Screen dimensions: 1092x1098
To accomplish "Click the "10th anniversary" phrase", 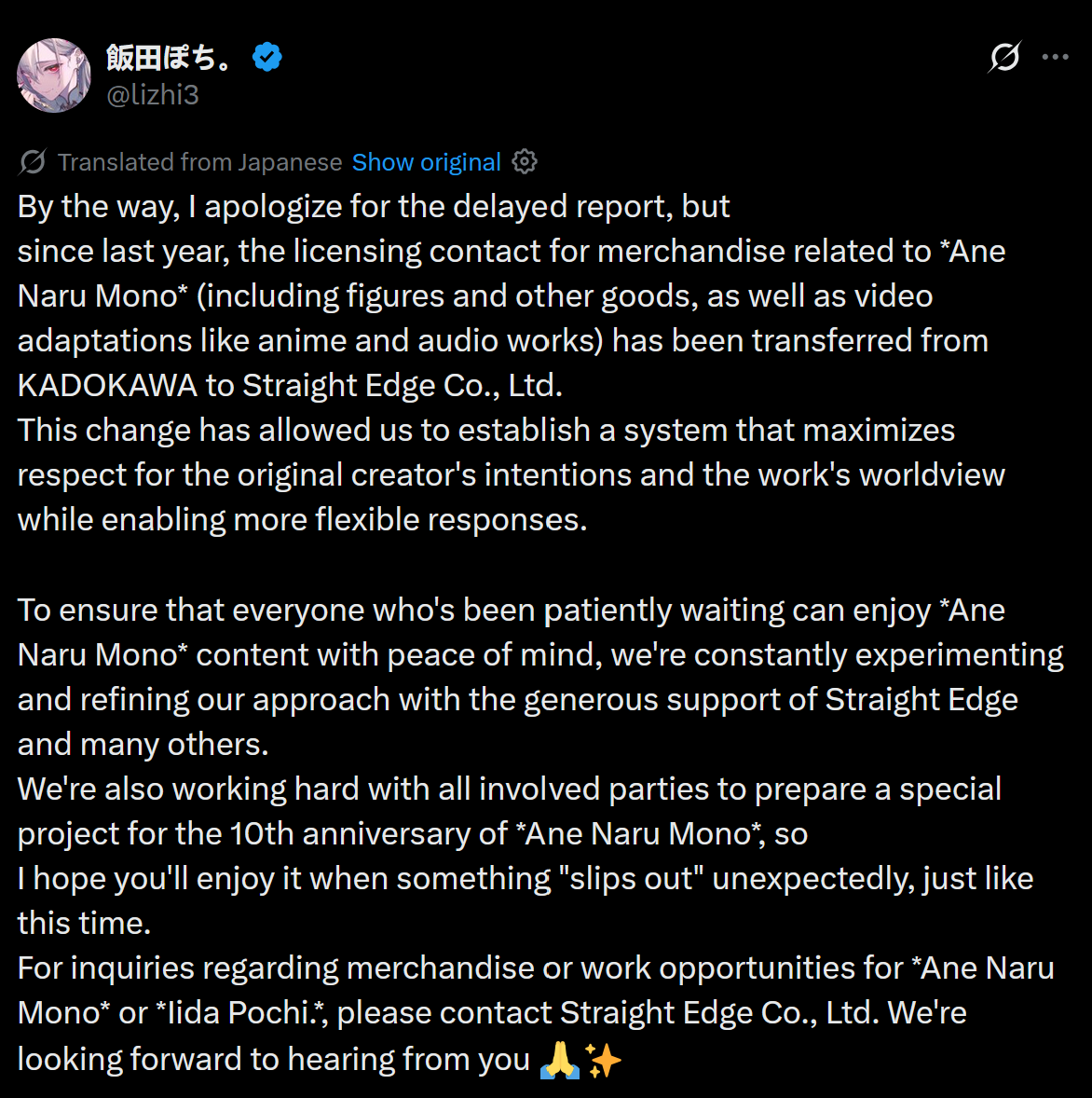I will [368, 833].
